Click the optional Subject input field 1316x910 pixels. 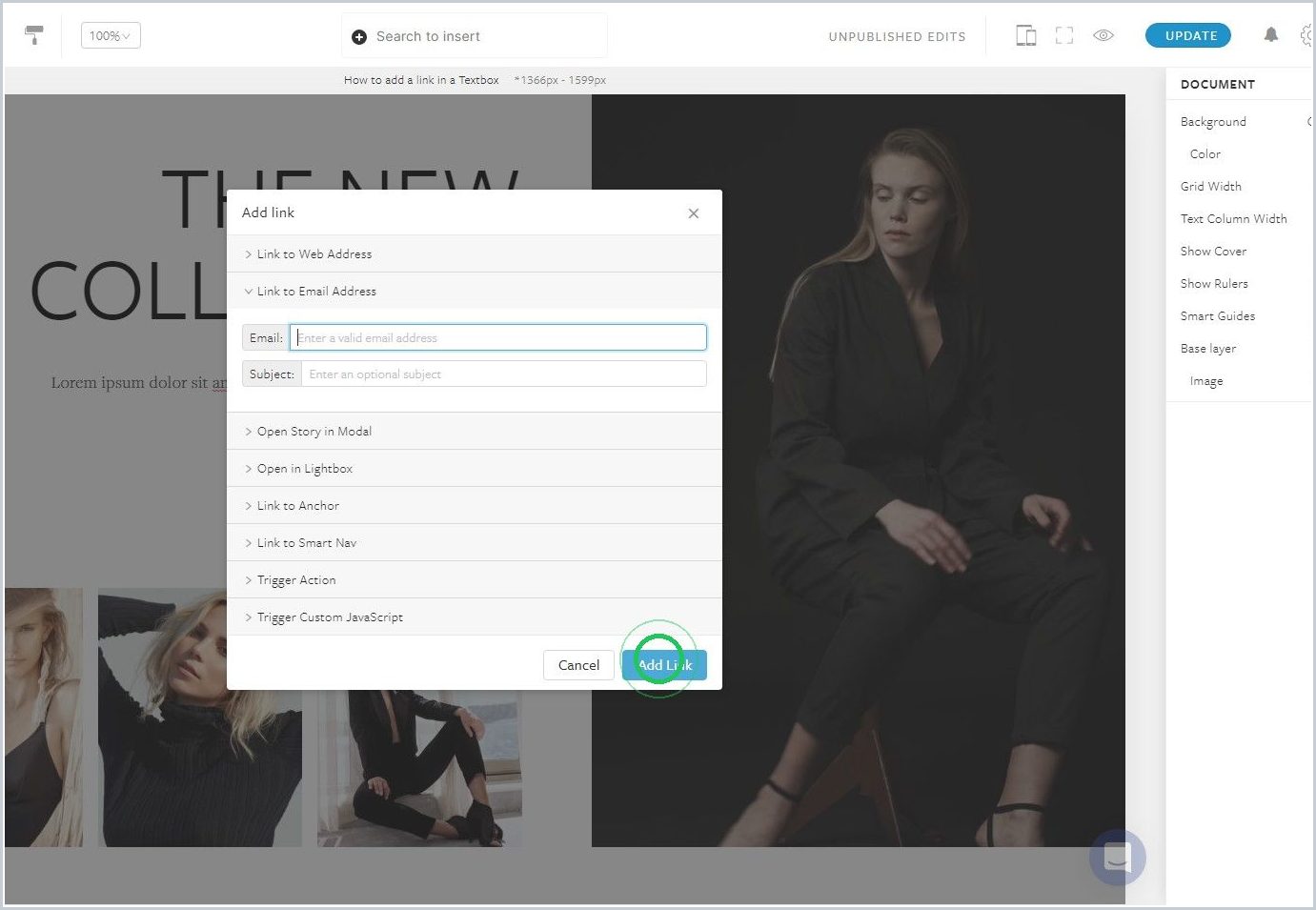(x=504, y=374)
